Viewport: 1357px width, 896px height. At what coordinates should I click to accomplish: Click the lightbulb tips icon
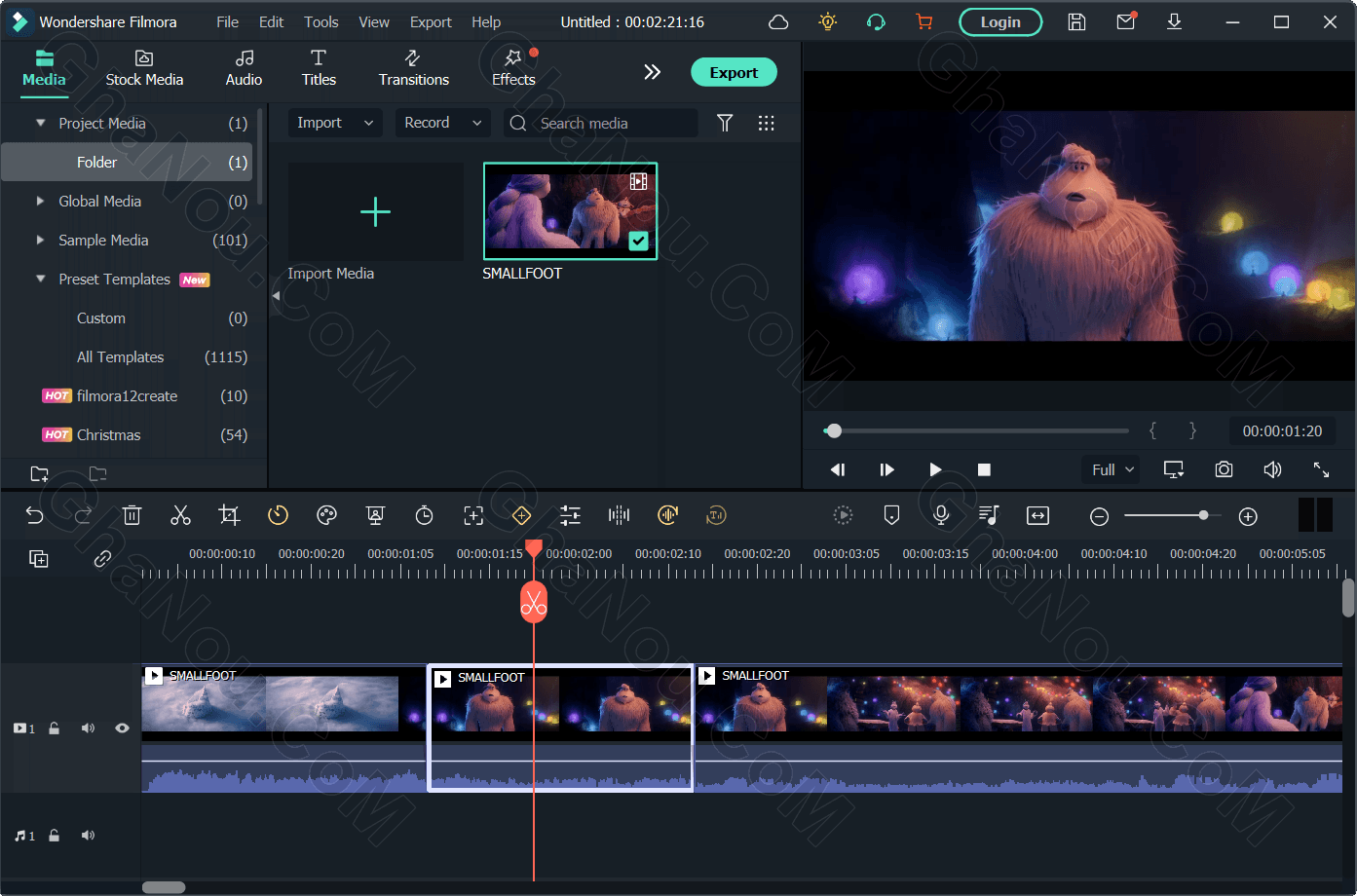point(828,21)
